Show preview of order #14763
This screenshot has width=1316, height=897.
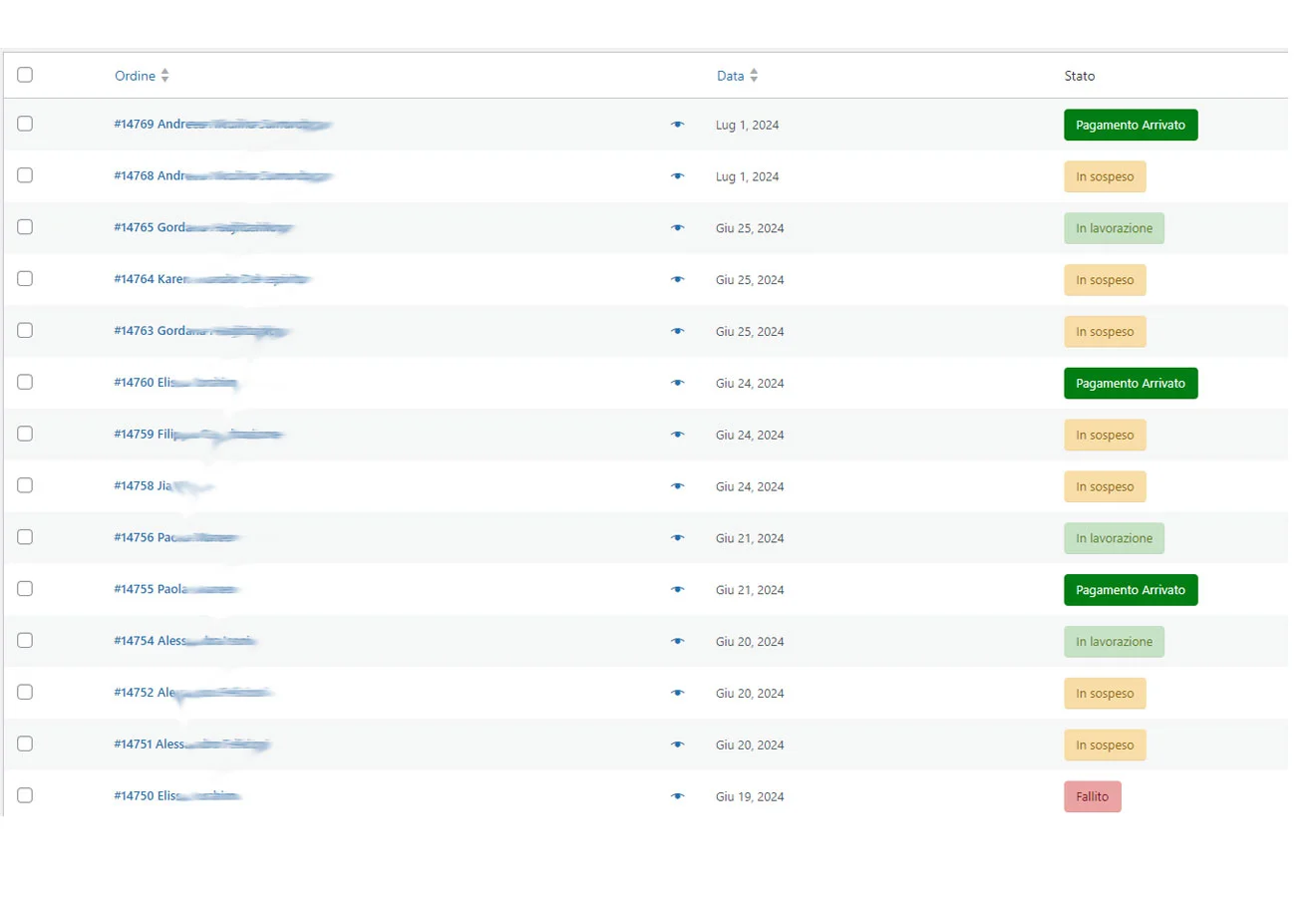click(x=678, y=331)
